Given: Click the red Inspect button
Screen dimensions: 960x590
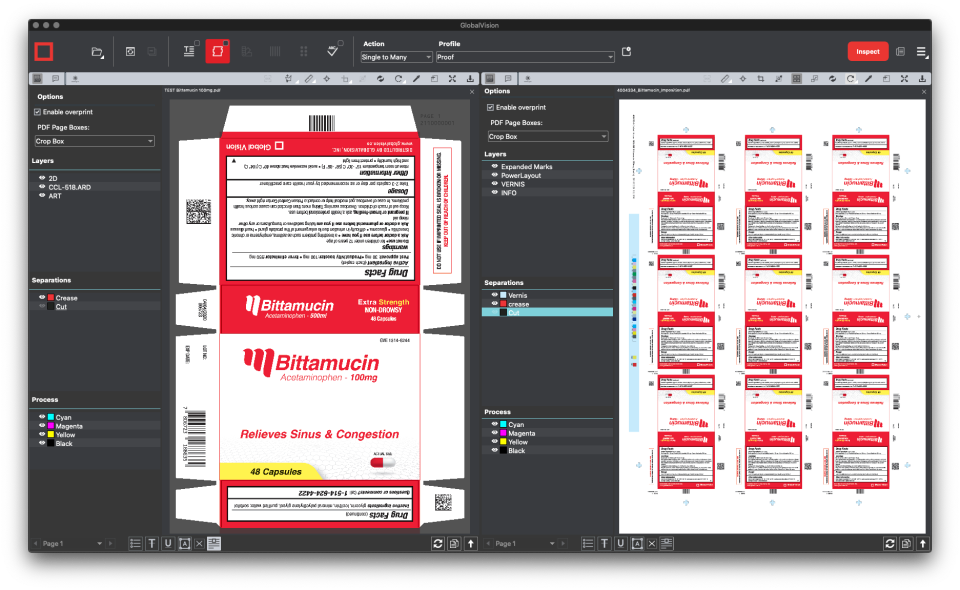Looking at the screenshot, I should [x=866, y=51].
